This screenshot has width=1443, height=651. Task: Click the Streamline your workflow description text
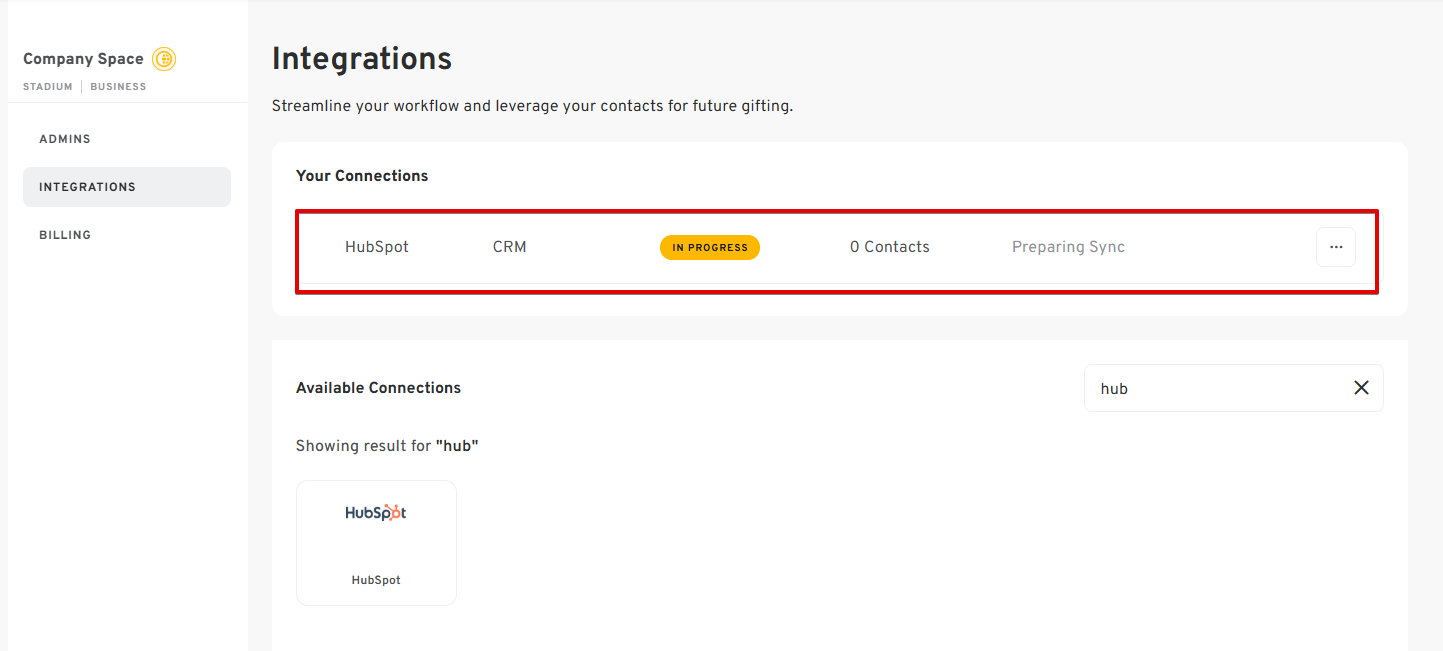[532, 106]
